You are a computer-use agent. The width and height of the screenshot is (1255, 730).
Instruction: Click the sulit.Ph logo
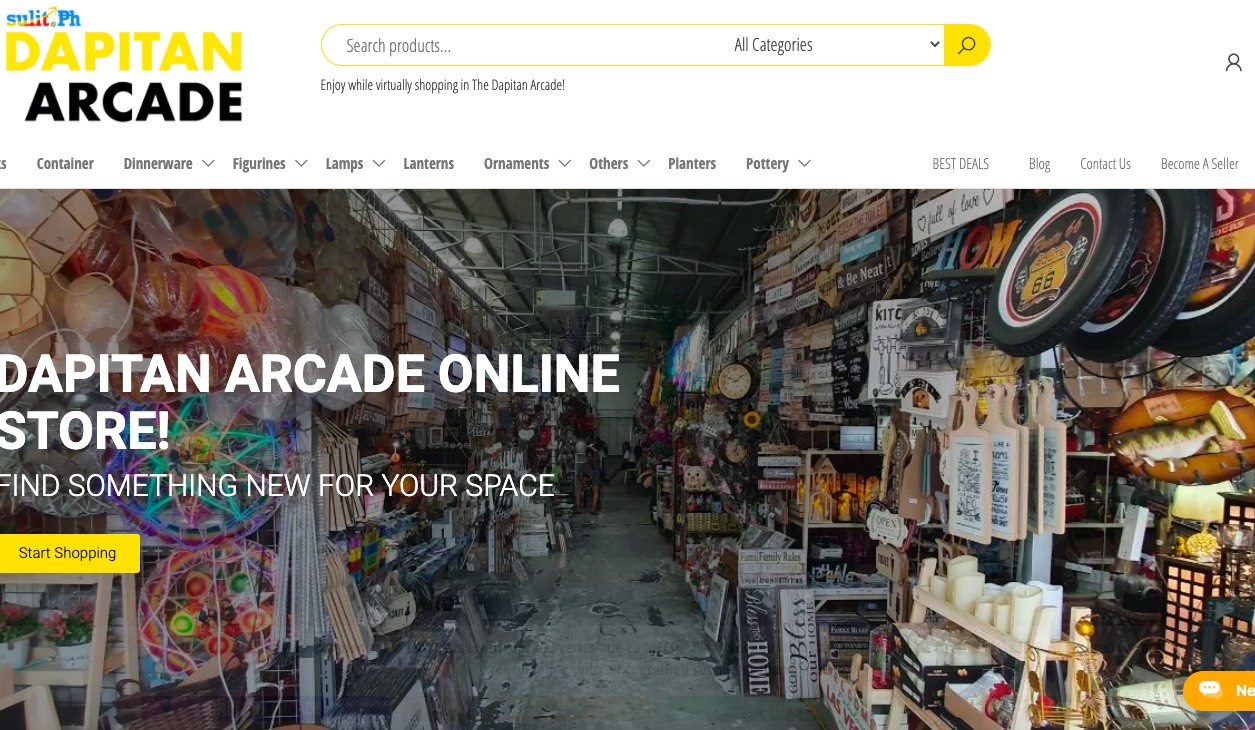[43, 16]
